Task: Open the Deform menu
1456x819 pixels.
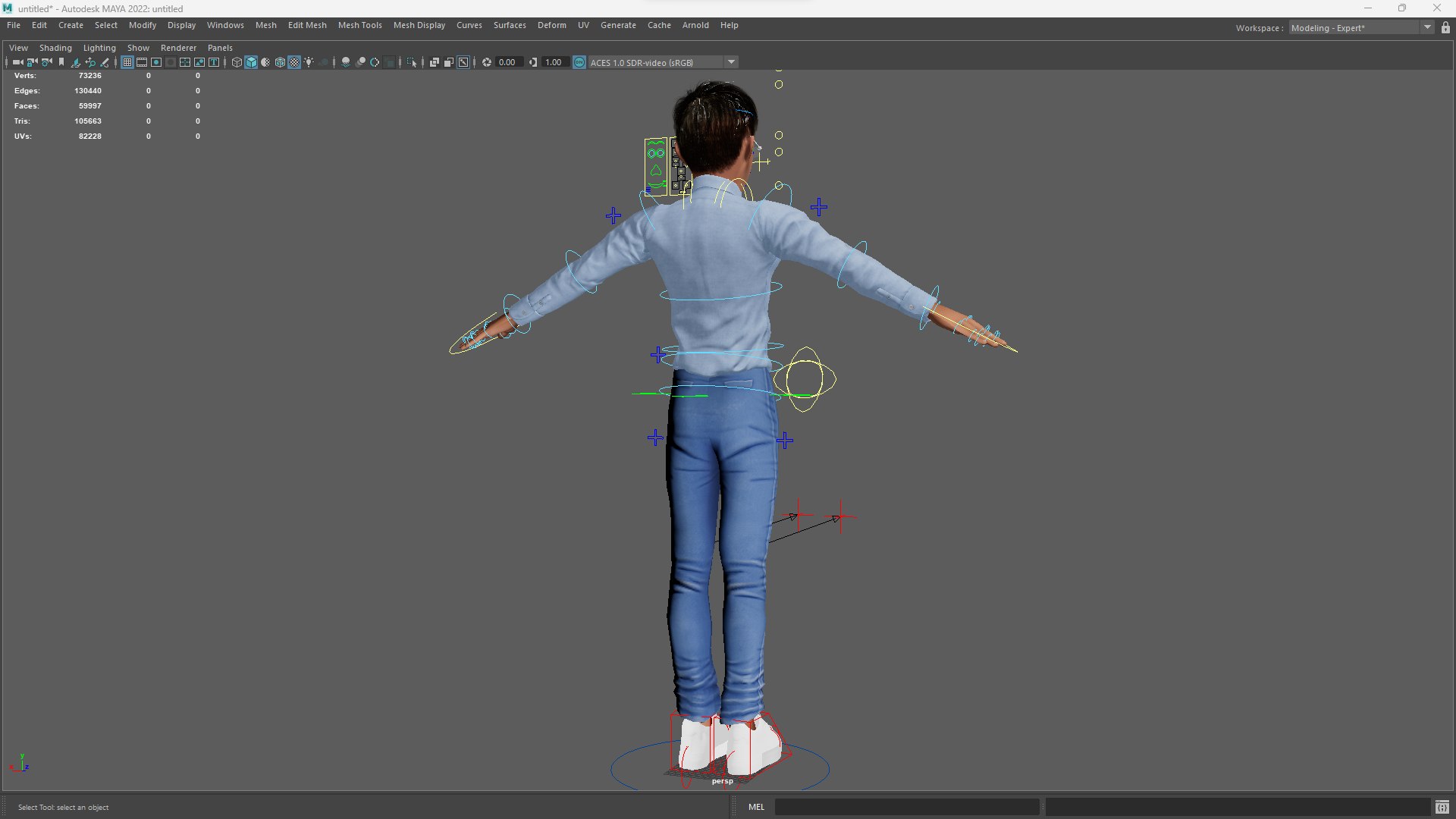Action: click(551, 25)
